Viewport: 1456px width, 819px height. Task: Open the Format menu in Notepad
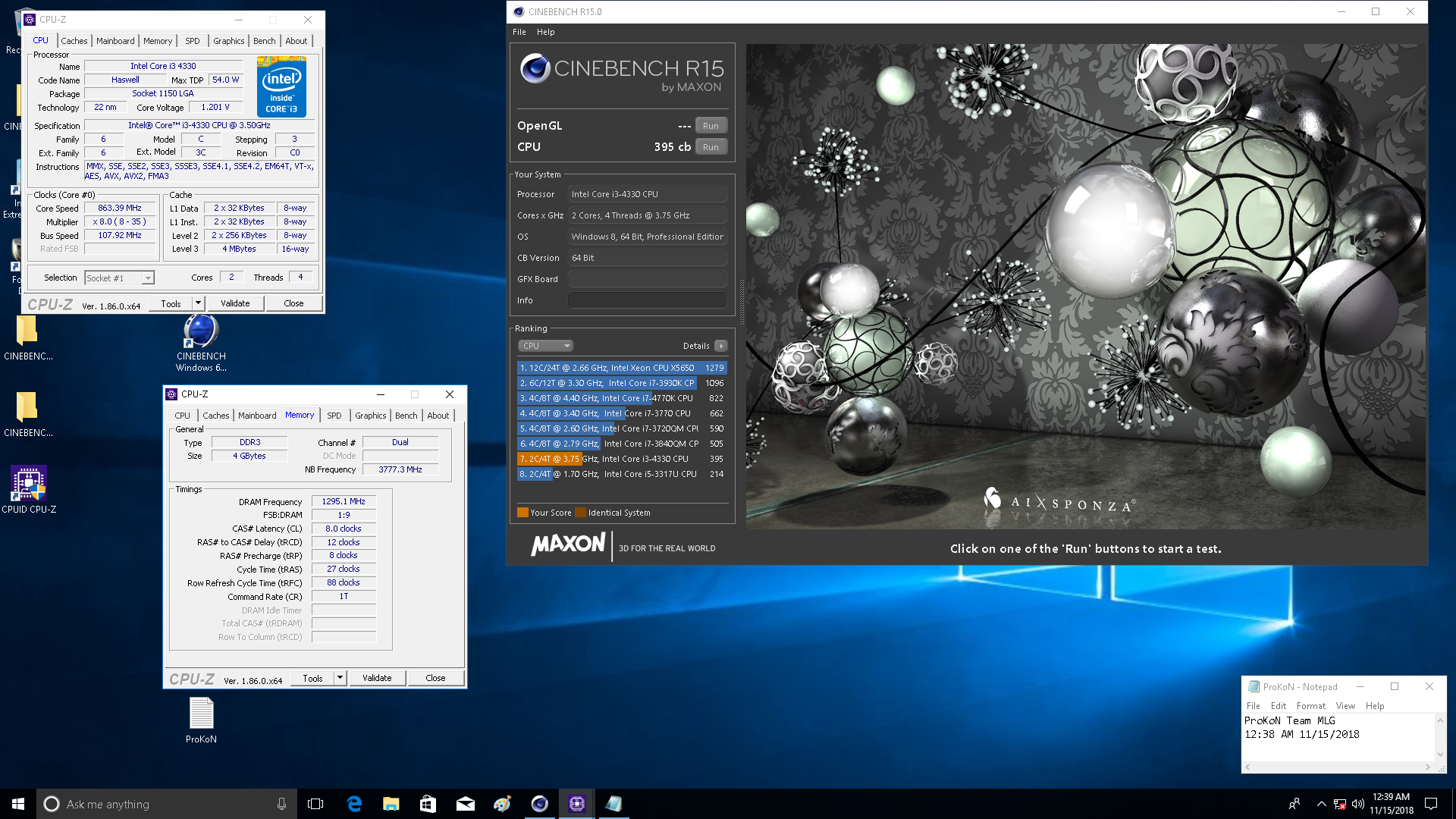(1311, 706)
